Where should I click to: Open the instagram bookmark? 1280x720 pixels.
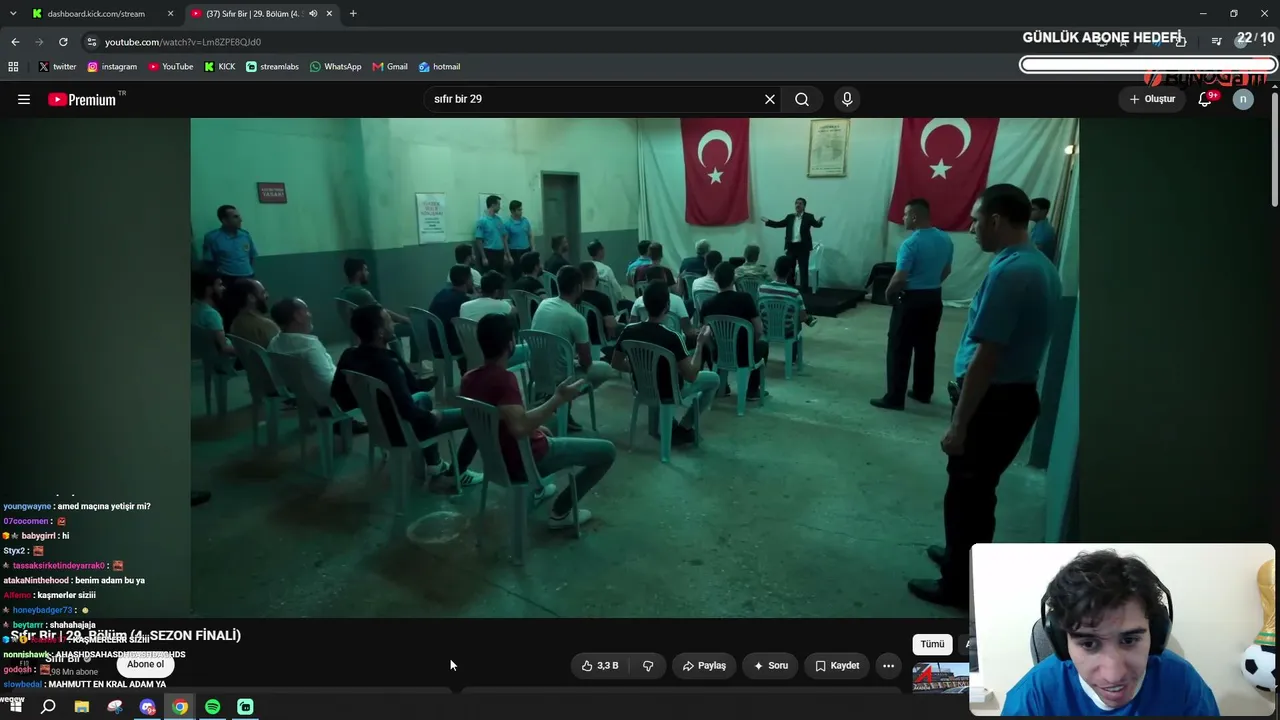pos(112,67)
